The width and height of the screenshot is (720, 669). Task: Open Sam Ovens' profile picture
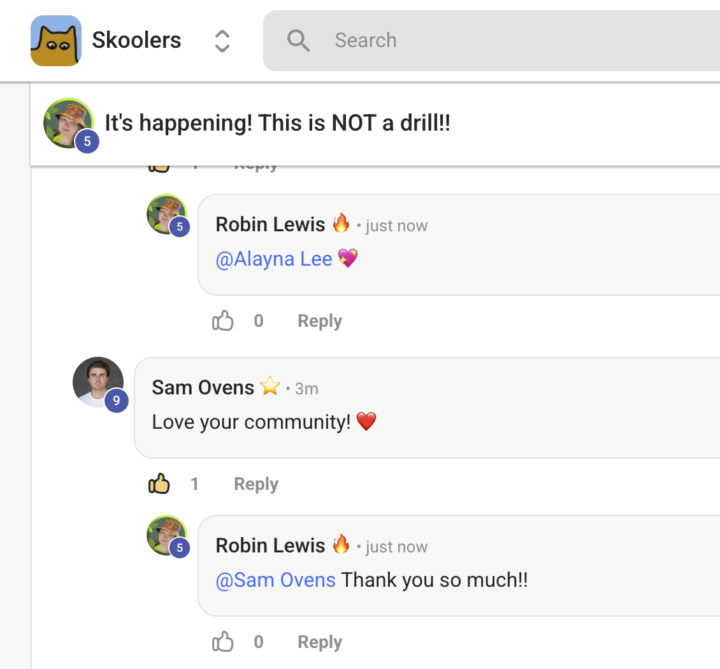(98, 382)
